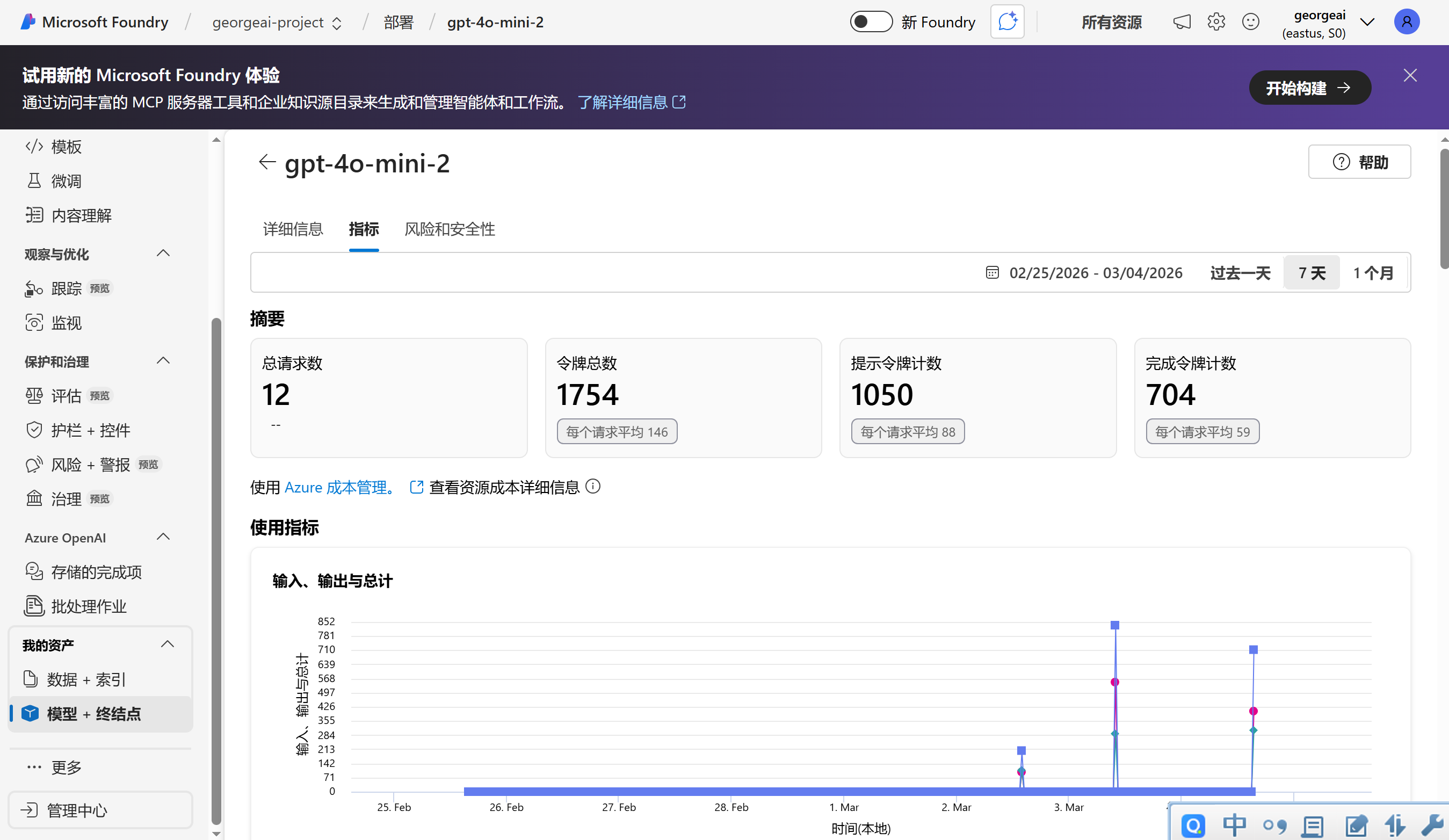The width and height of the screenshot is (1449, 840).
Task: Click the calendar date range icon
Action: pyautogui.click(x=992, y=272)
